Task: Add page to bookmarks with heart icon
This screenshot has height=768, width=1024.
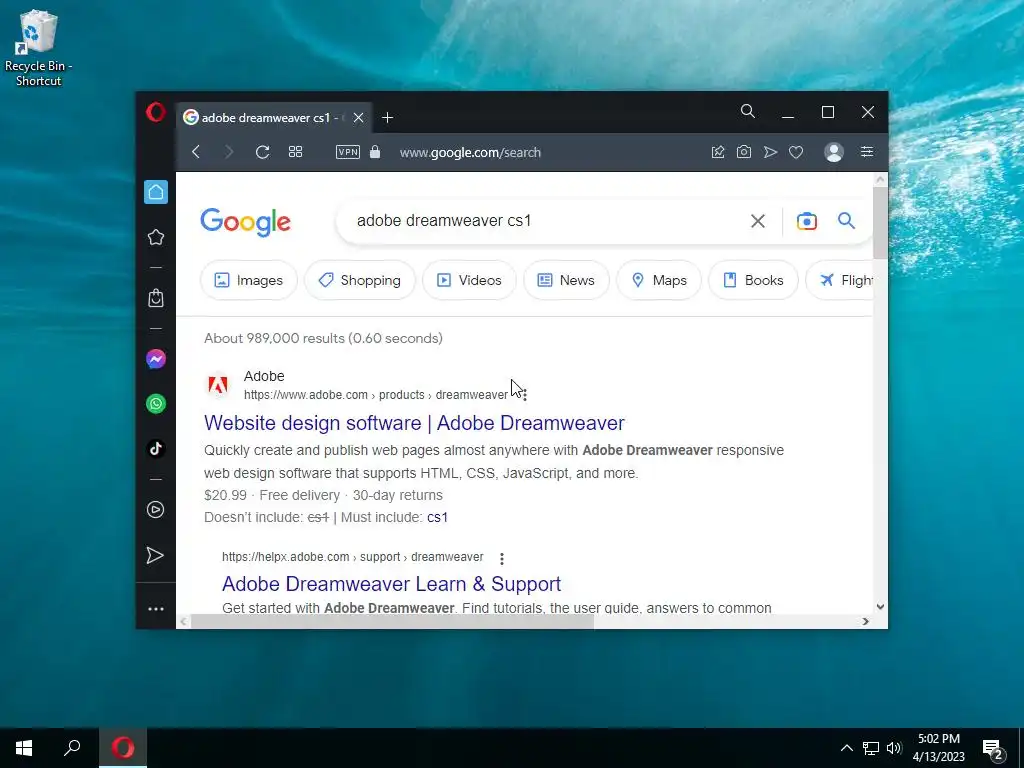Action: click(796, 152)
